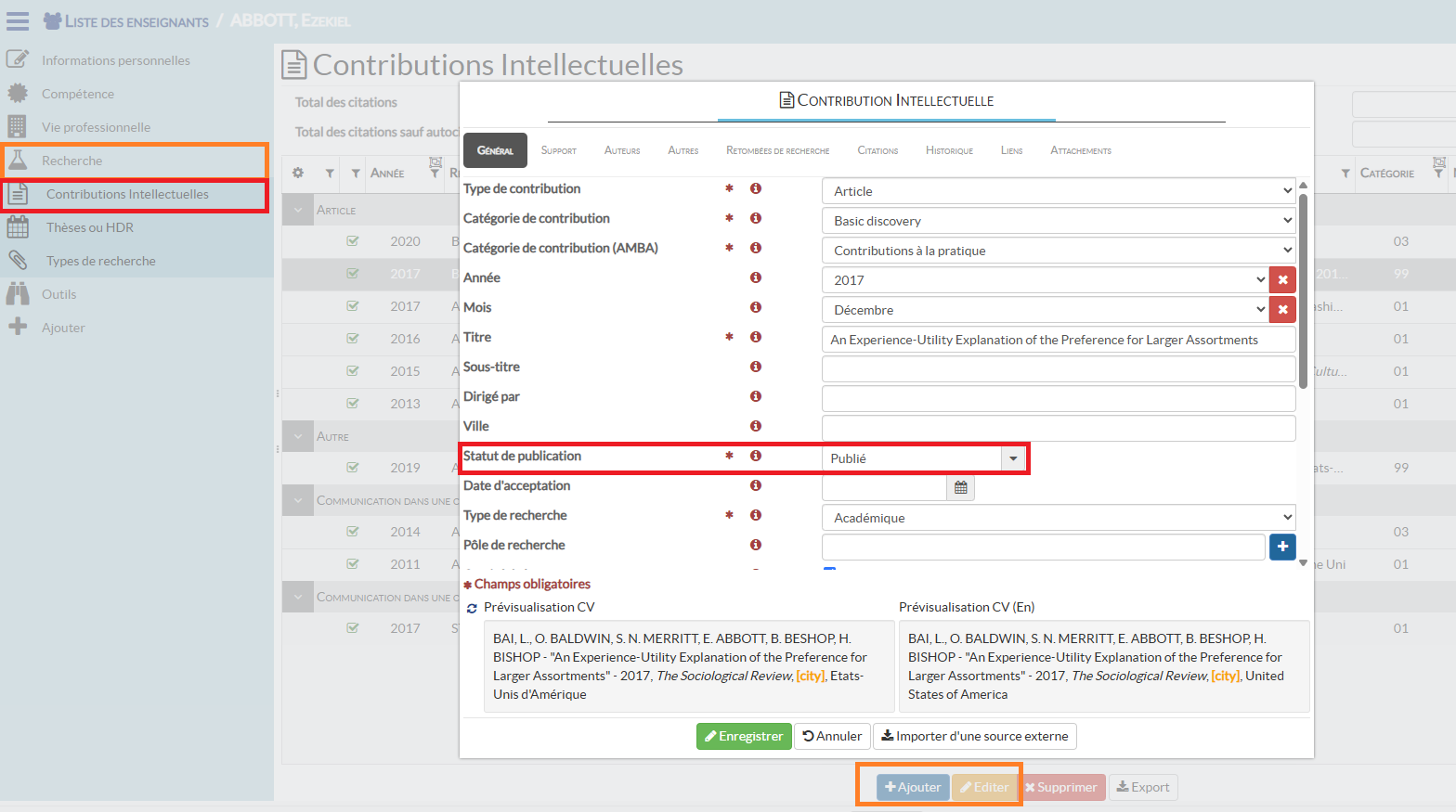Add a Pôle de recherche with plus button
Viewport: 1456px width, 812px height.
tap(1282, 548)
